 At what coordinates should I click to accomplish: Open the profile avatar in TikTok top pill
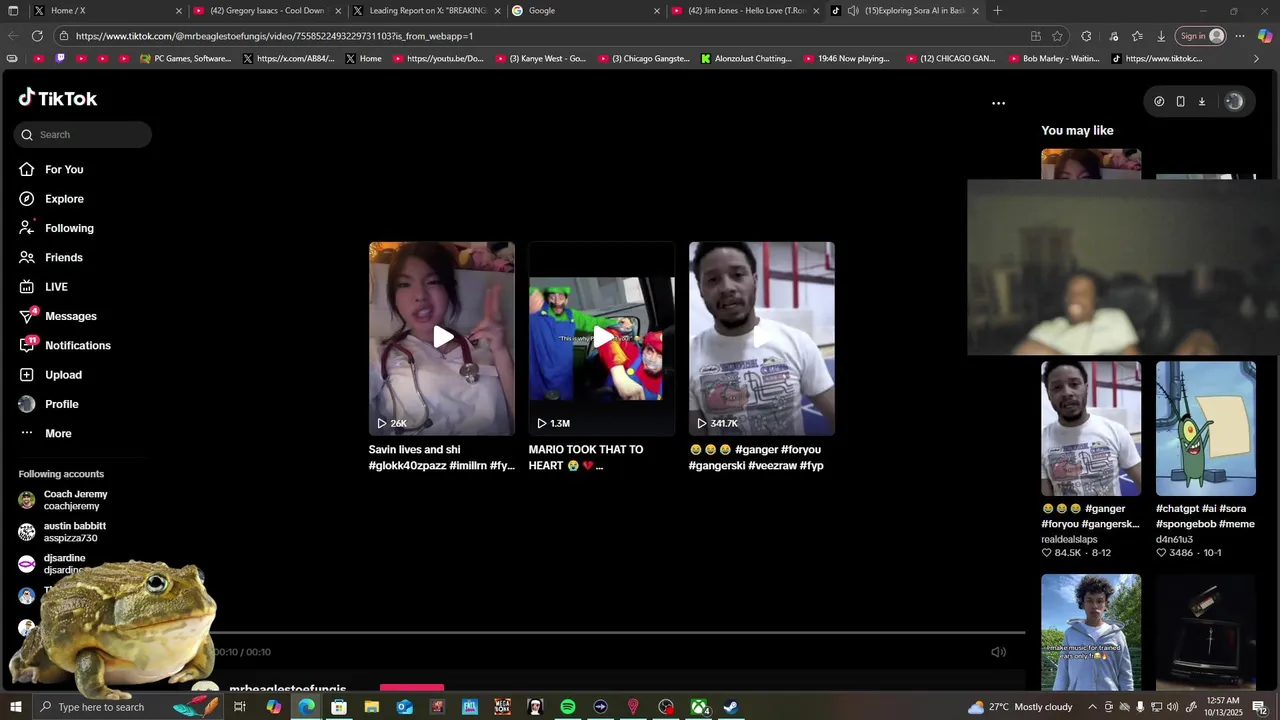pos(1234,101)
